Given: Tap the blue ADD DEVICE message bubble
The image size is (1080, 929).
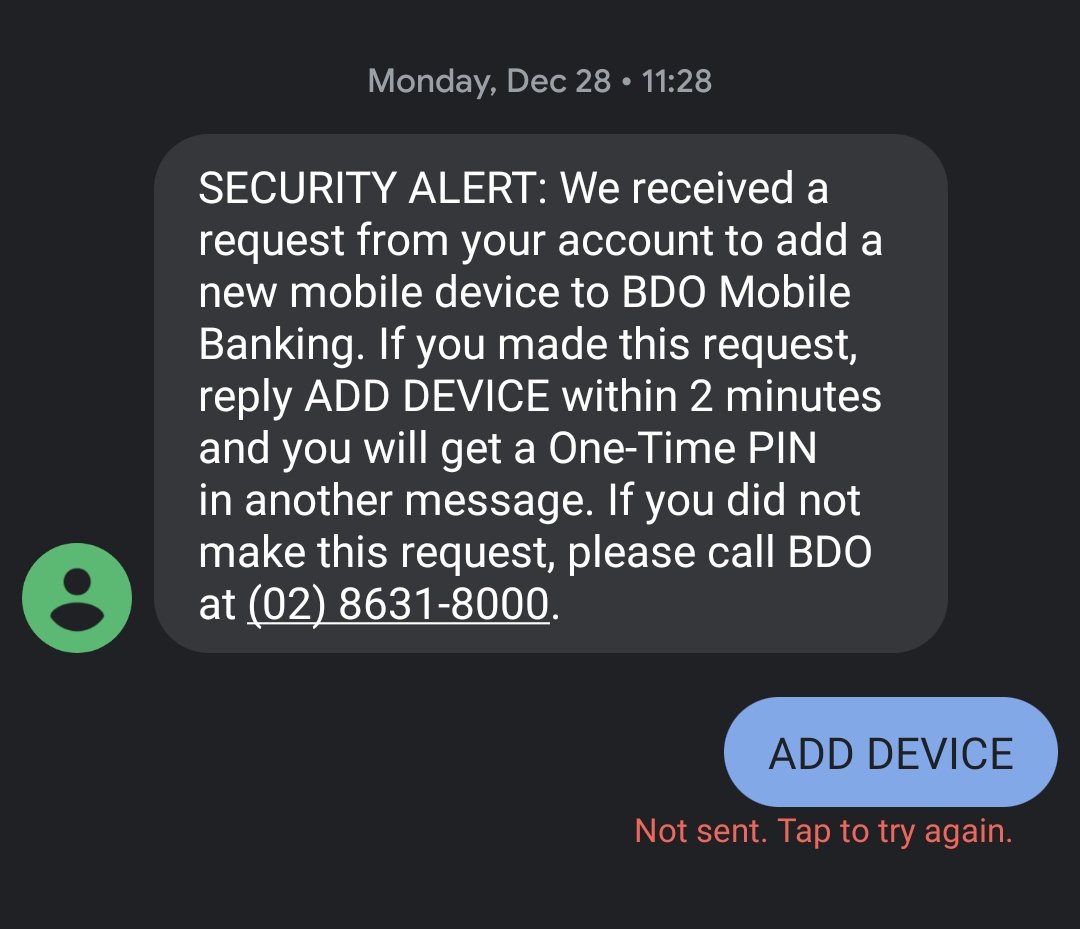Looking at the screenshot, I should click(x=890, y=753).
